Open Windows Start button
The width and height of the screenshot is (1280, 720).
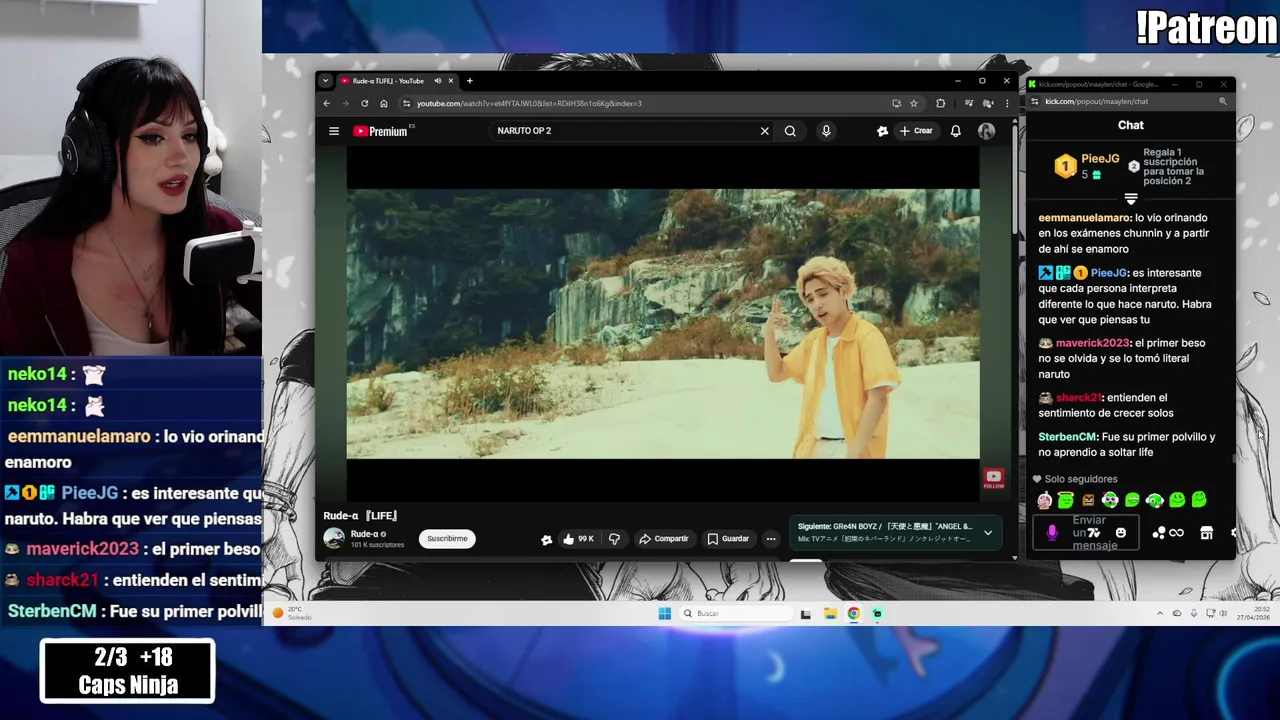[664, 614]
